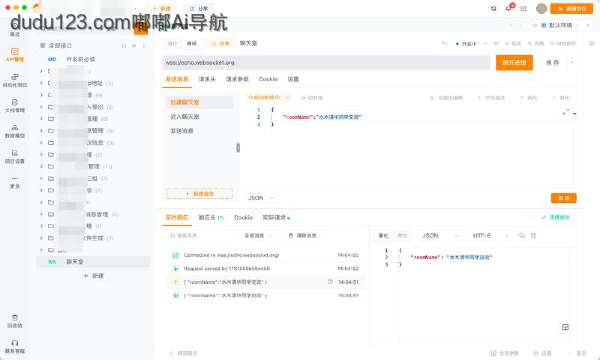Click the 聊天室 title in the tab bar

tap(248, 43)
